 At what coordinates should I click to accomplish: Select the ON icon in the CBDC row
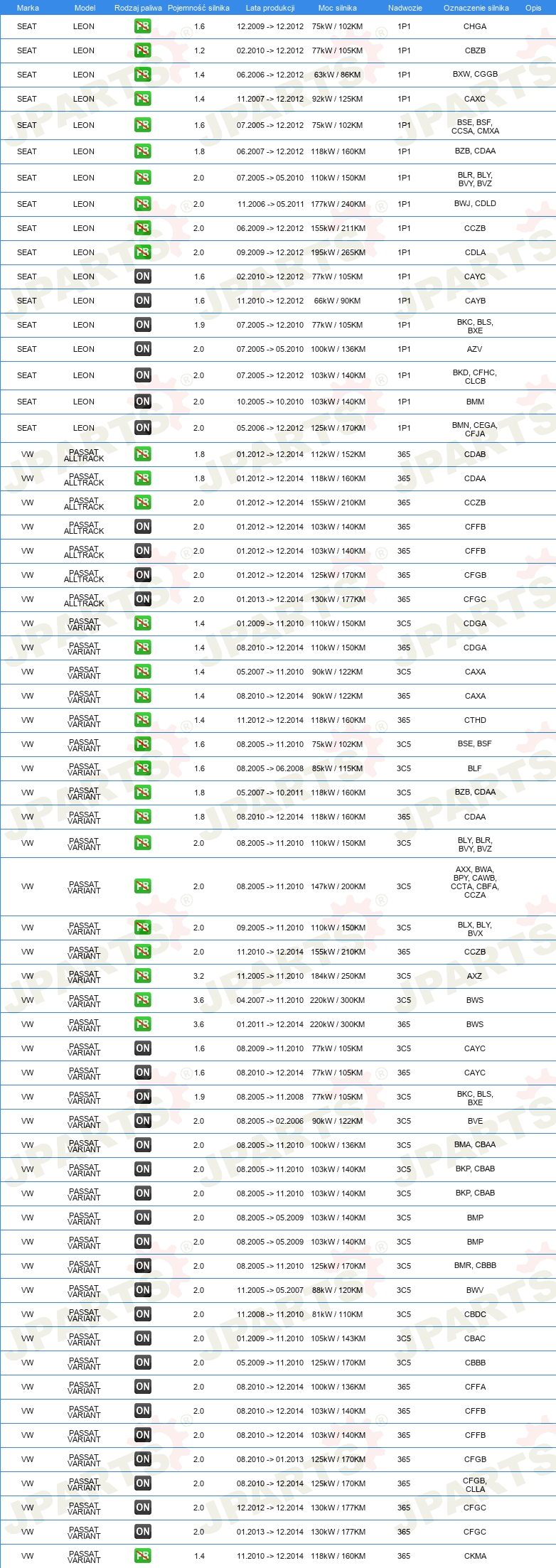pos(143,1314)
